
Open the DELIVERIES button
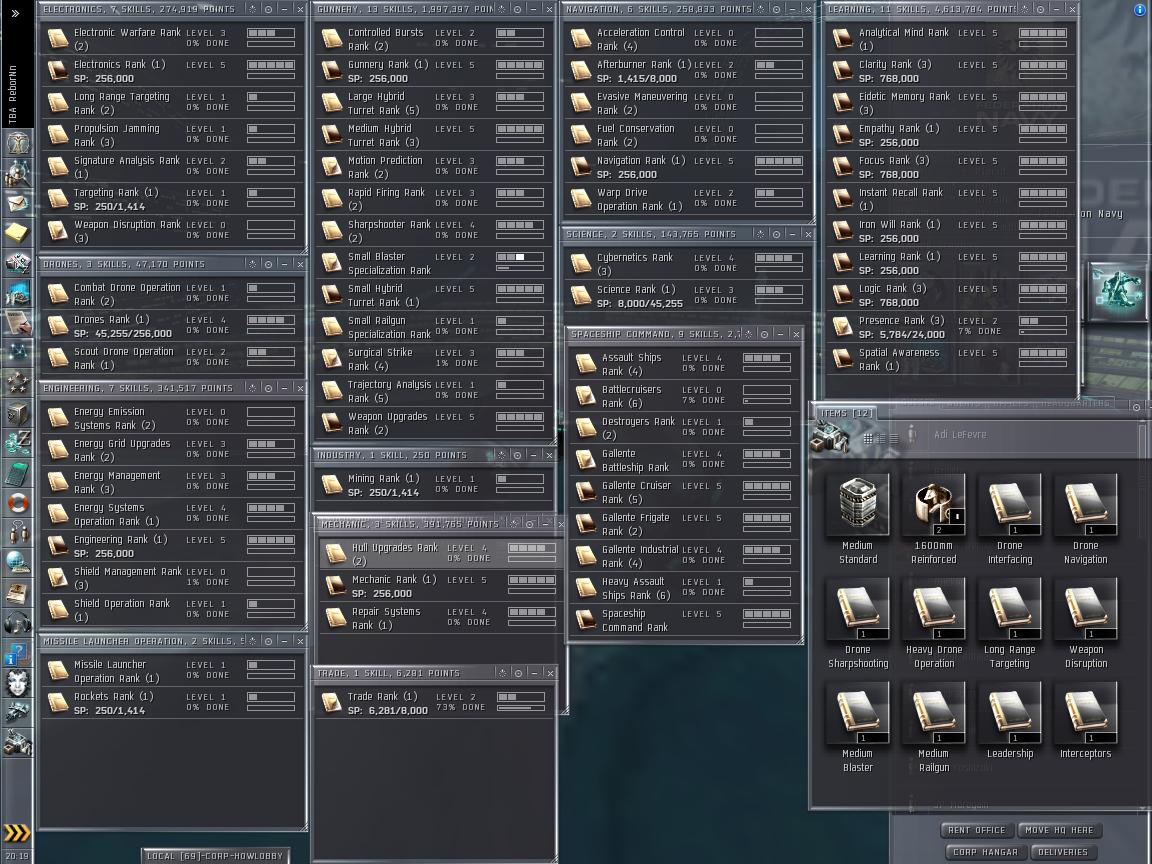tap(1062, 852)
